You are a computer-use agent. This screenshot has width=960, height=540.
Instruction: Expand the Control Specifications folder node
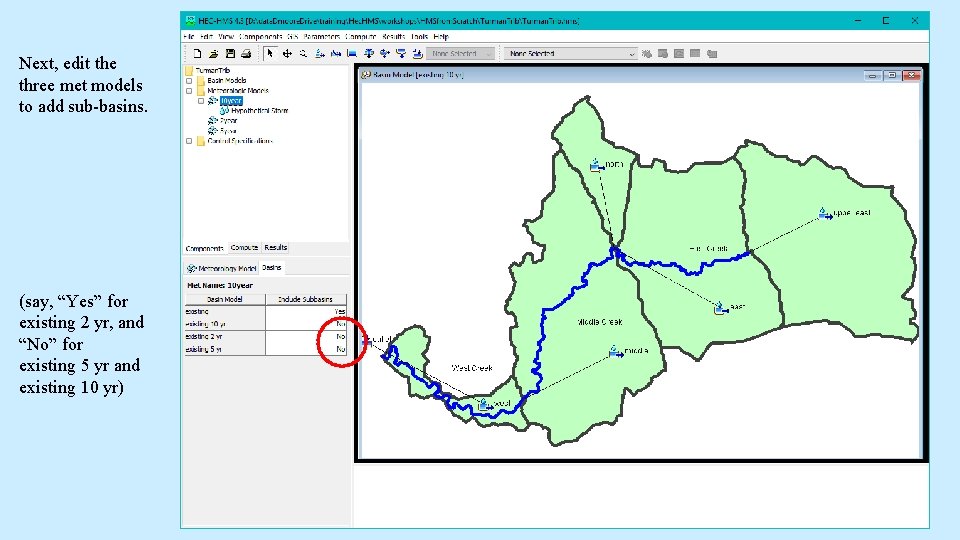189,141
